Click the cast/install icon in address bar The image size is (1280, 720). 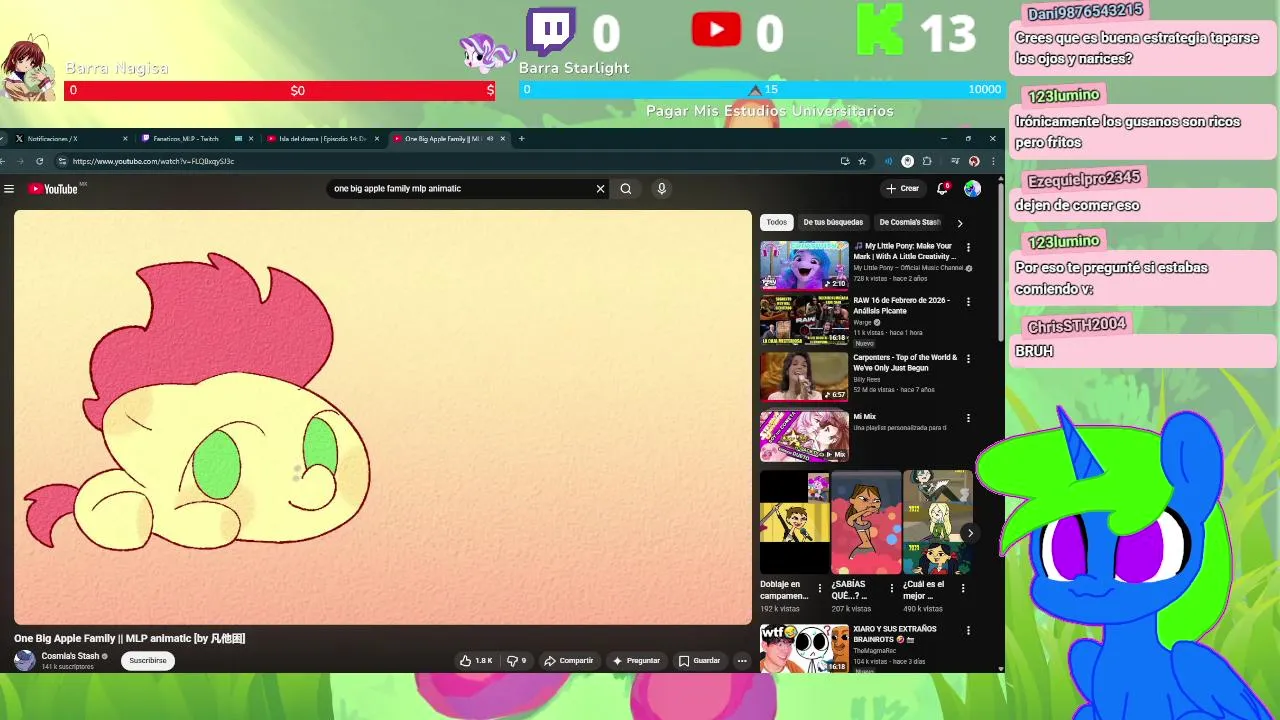(x=845, y=161)
